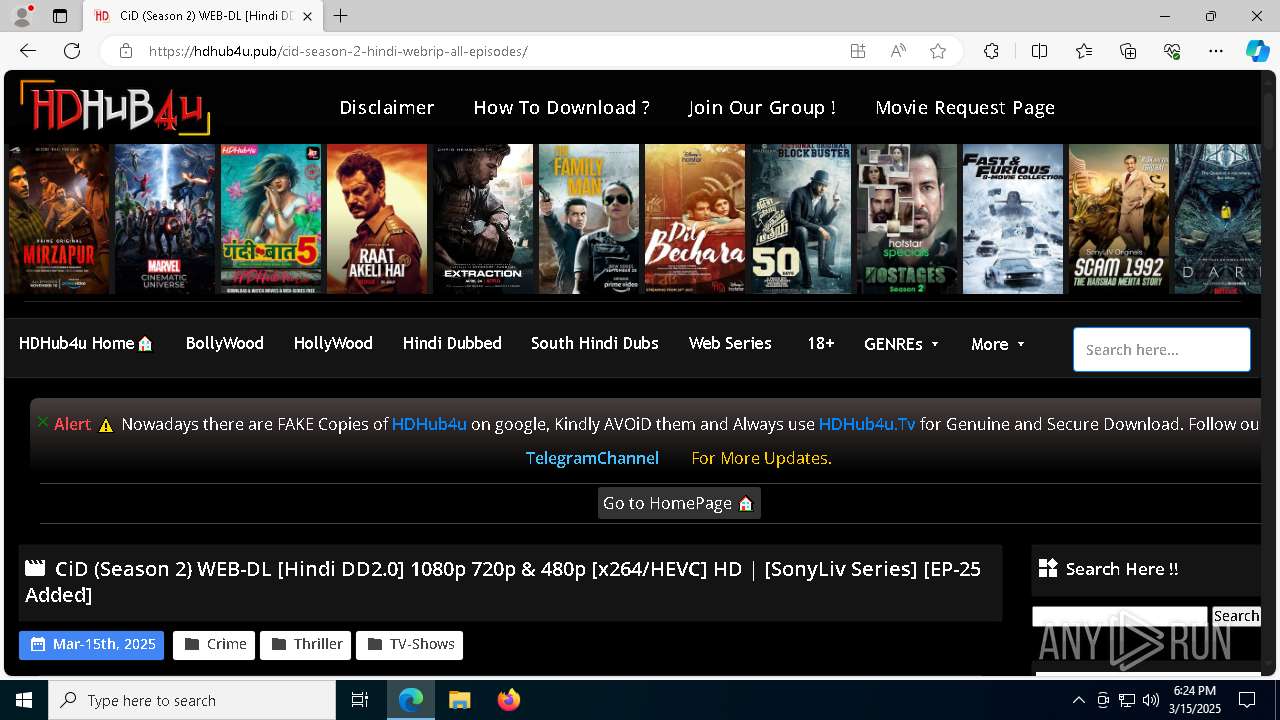Expand the GENREs dropdown menu
The image size is (1280, 720).
901,344
